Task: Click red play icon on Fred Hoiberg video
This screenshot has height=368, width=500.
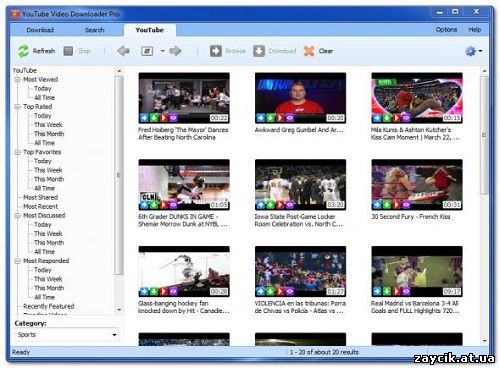Action: 163,118
